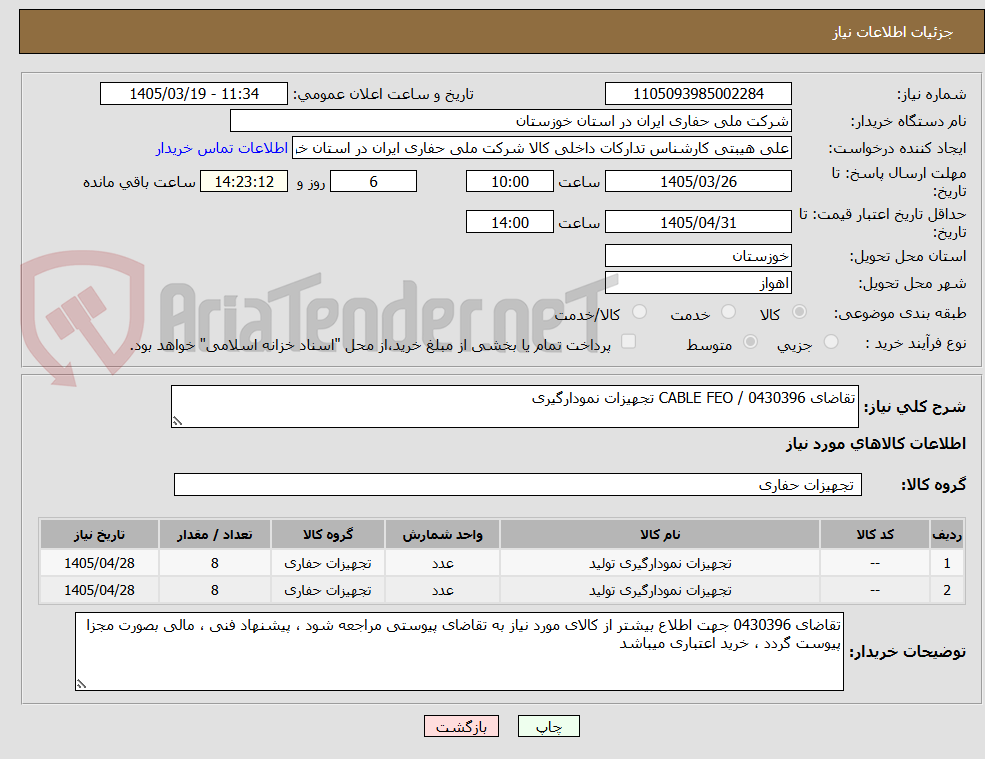
Task: Click item name in row 1
Action: (660, 564)
